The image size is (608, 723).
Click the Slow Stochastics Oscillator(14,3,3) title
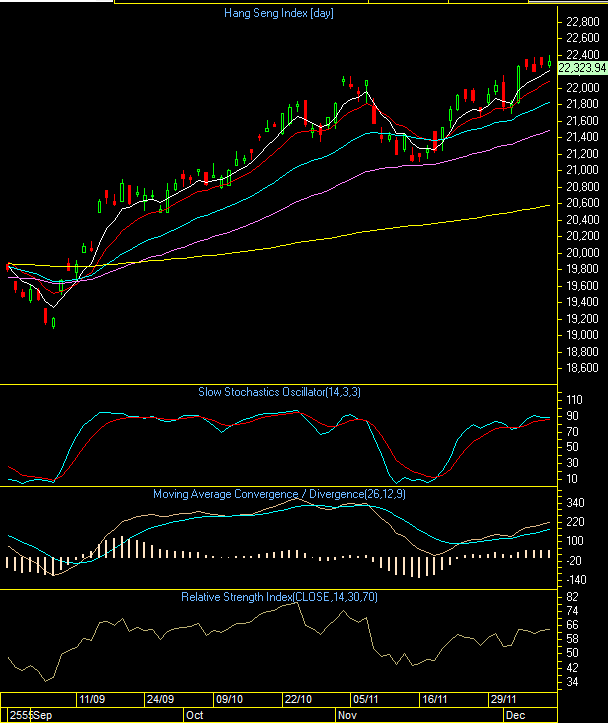pyautogui.click(x=279, y=392)
